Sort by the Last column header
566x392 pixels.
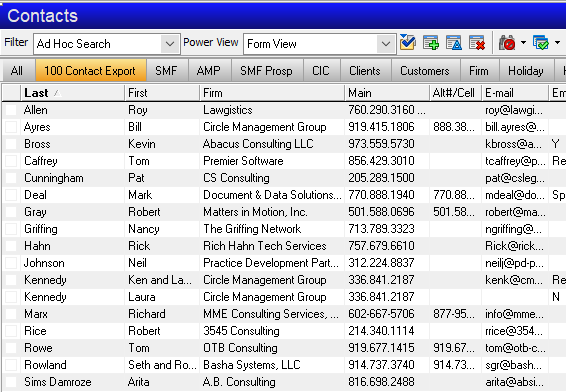(72, 93)
